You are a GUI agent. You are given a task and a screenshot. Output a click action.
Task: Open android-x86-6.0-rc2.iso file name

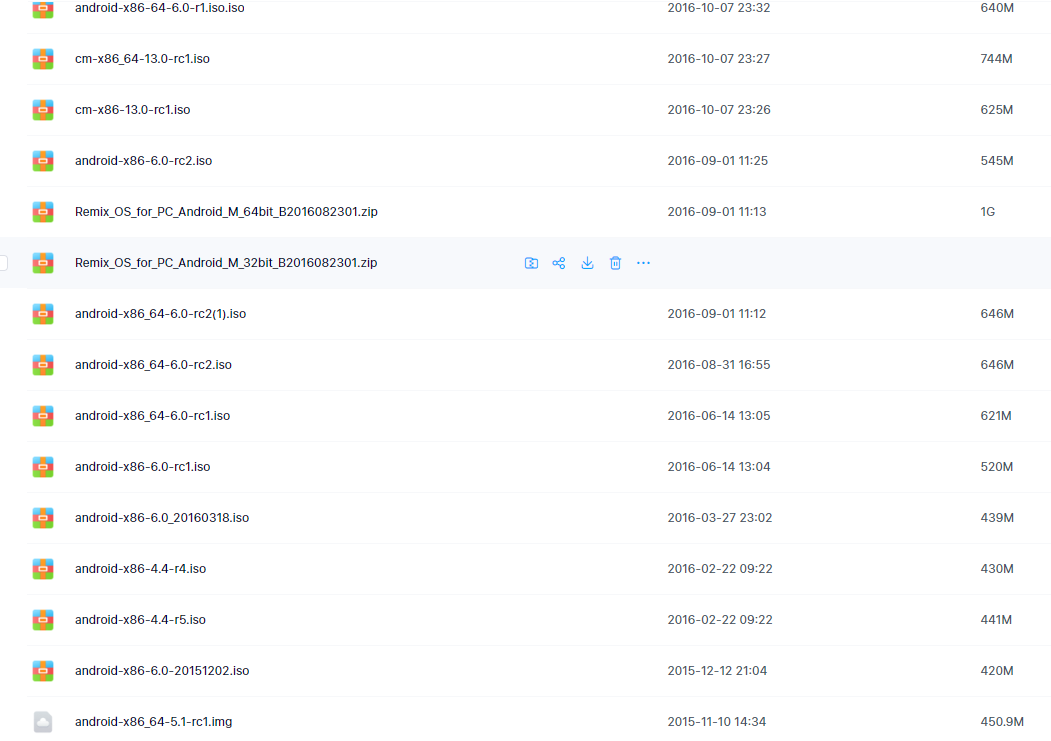tap(143, 161)
